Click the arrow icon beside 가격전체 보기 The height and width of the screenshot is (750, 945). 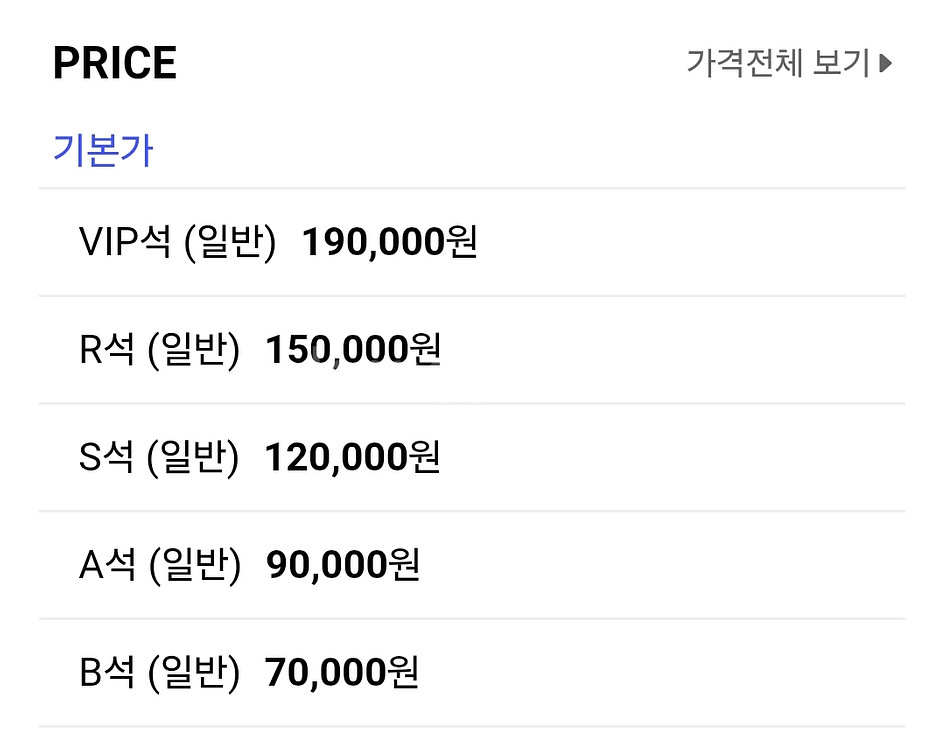(885, 64)
